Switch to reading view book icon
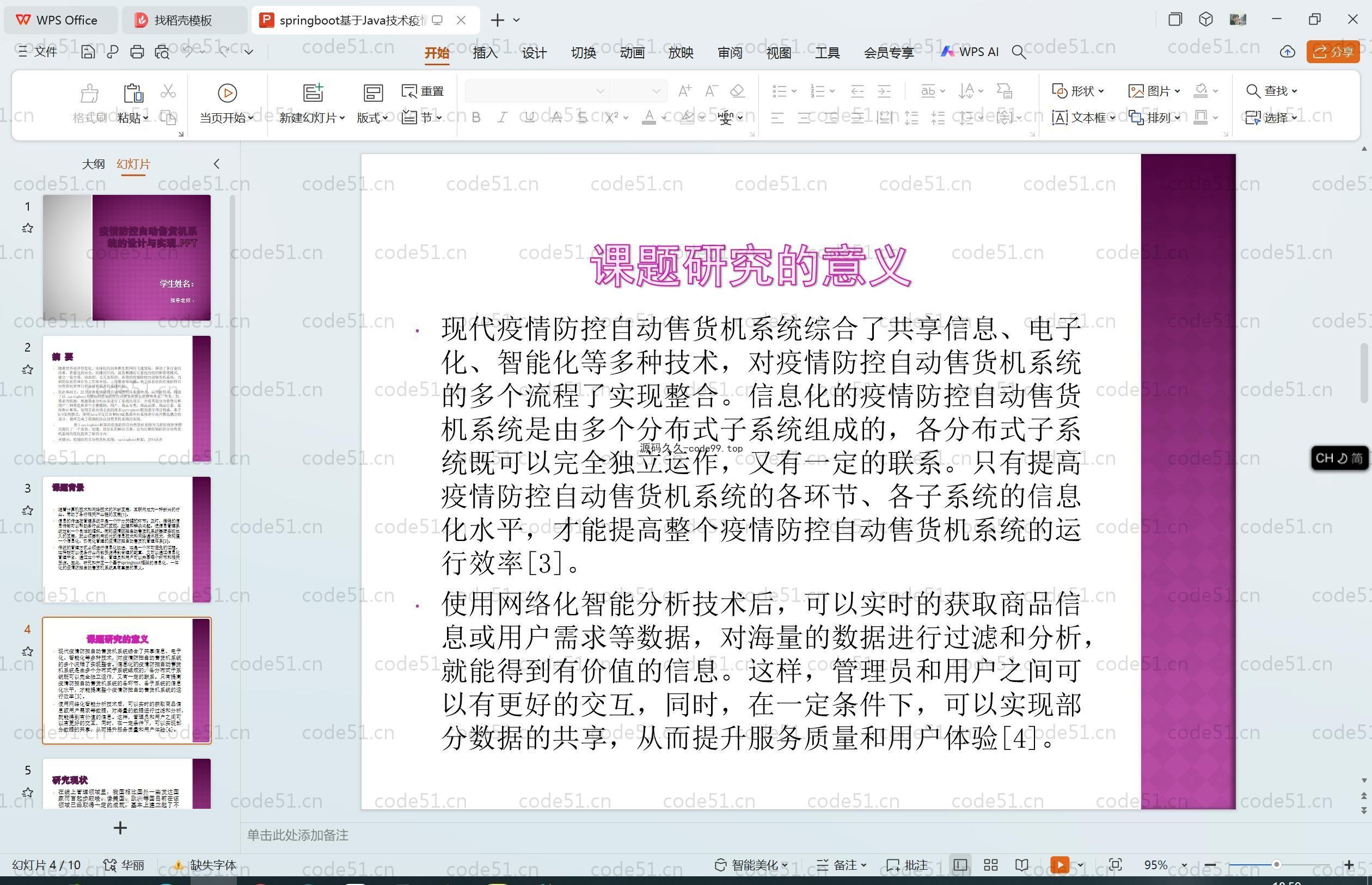Viewport: 1372px width, 885px height. point(1021,865)
